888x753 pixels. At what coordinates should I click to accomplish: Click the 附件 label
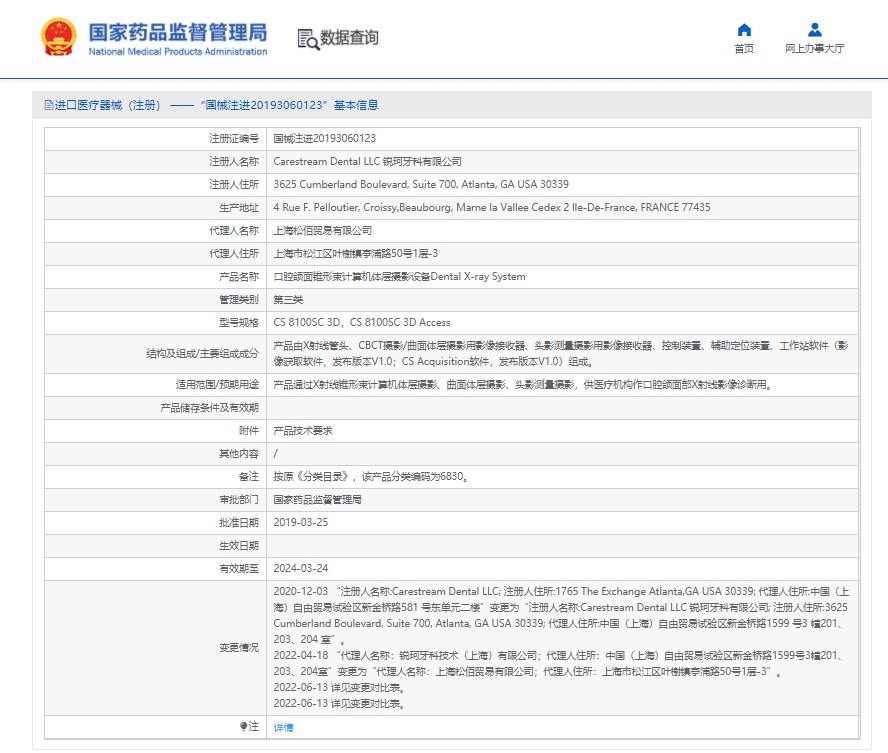249,431
